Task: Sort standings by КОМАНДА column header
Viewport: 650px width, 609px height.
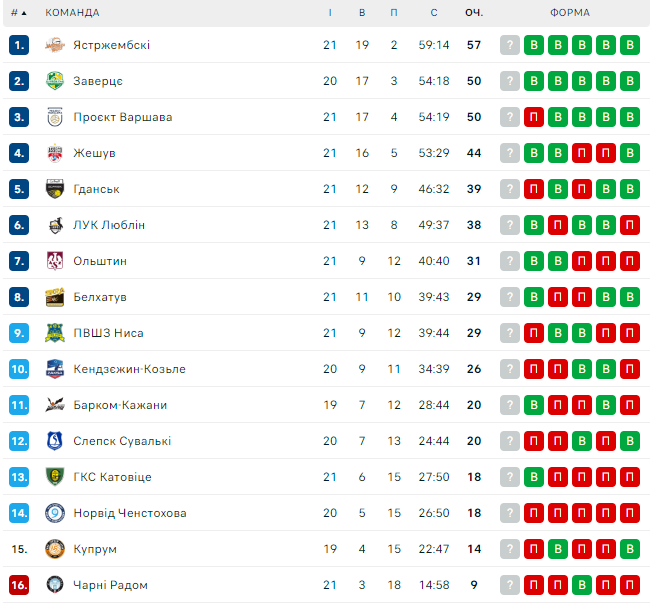Action: (72, 13)
